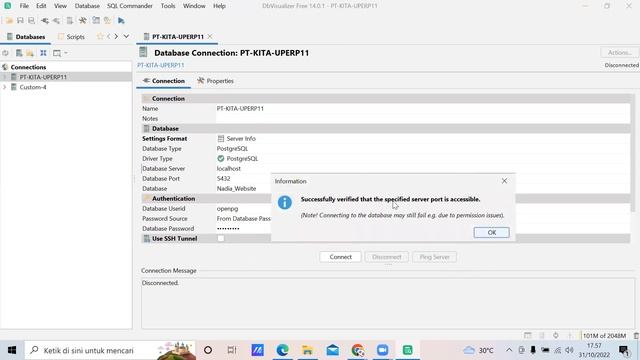Click the darker connect-all plug icon
The height and width of the screenshot is (360, 640).
point(44,20)
